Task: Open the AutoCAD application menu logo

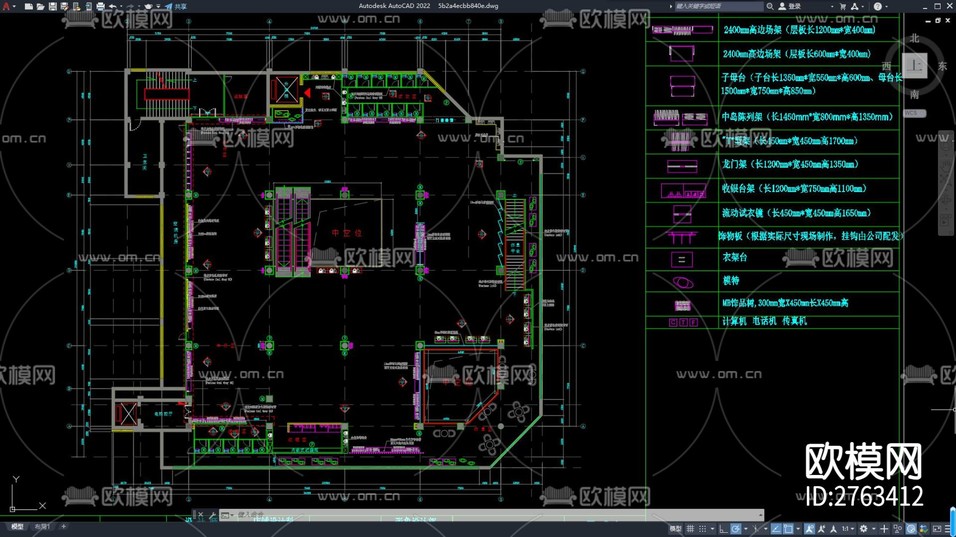Action: pyautogui.click(x=6, y=6)
